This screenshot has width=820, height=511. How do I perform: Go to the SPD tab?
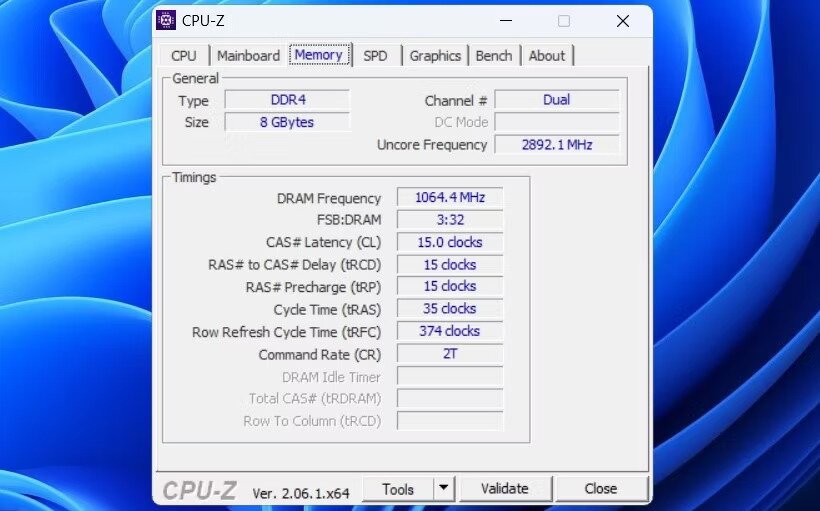pos(375,55)
